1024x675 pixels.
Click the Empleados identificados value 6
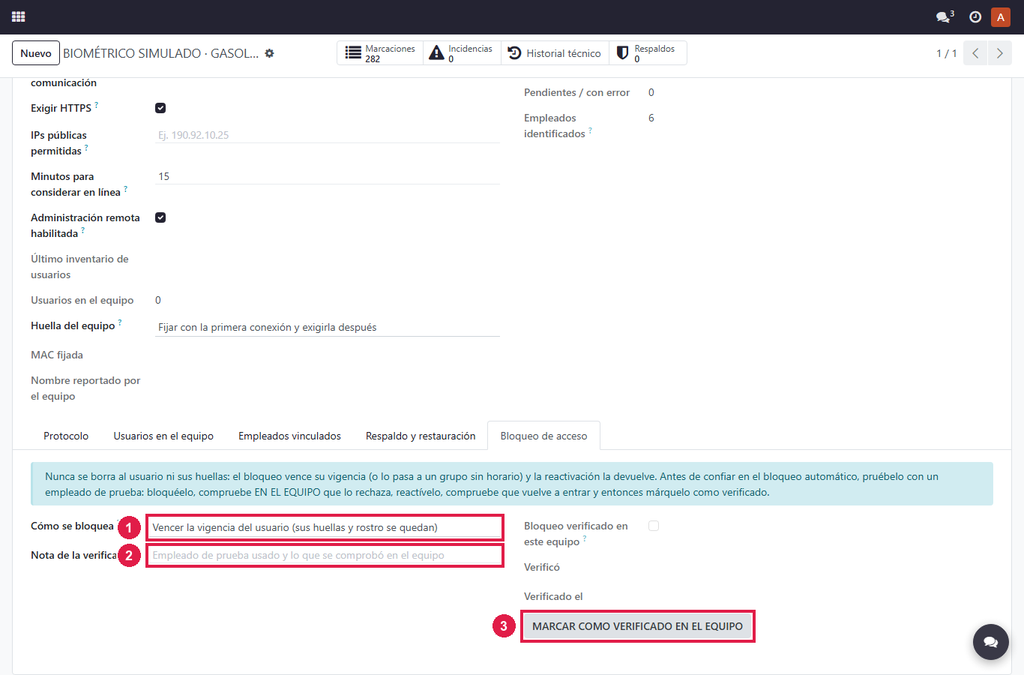(651, 118)
